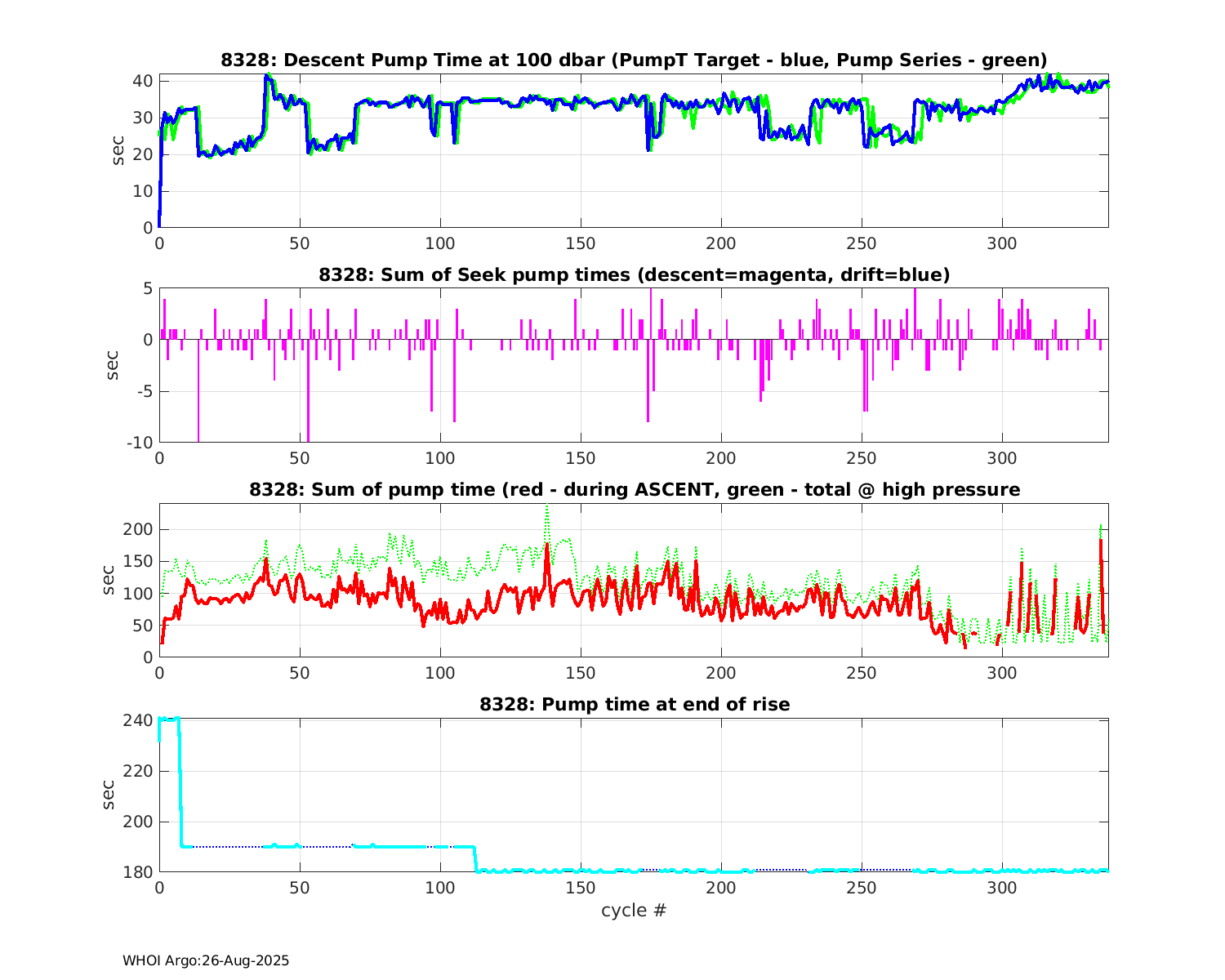Click the cyan line drop near cycle 112
1225x980 pixels.
[474, 859]
